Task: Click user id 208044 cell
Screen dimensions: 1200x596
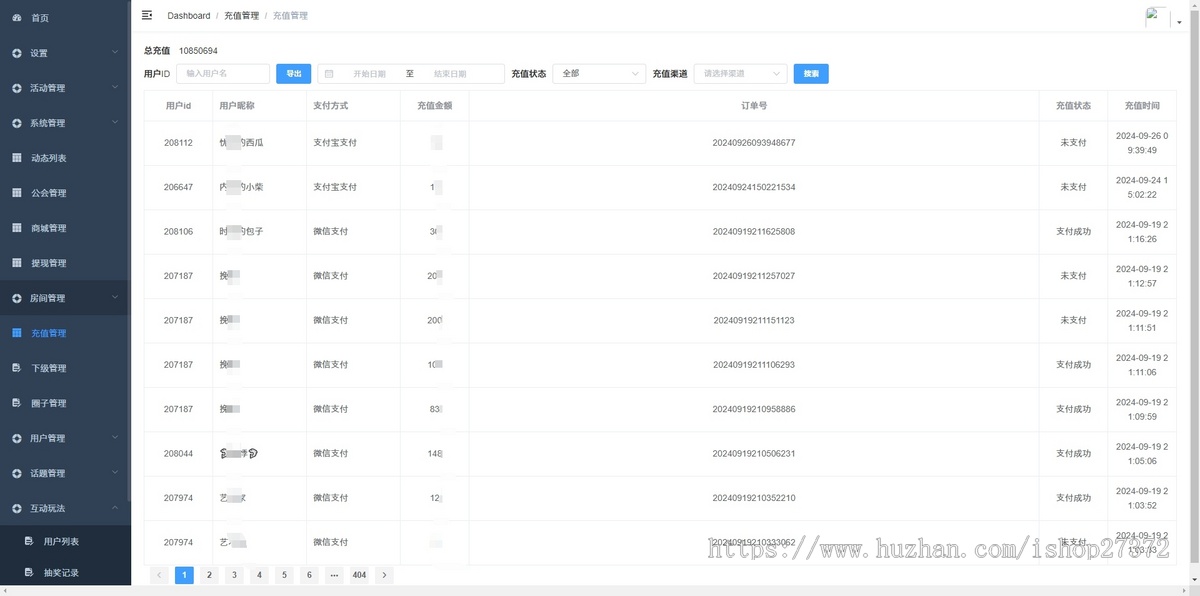Action: point(178,453)
